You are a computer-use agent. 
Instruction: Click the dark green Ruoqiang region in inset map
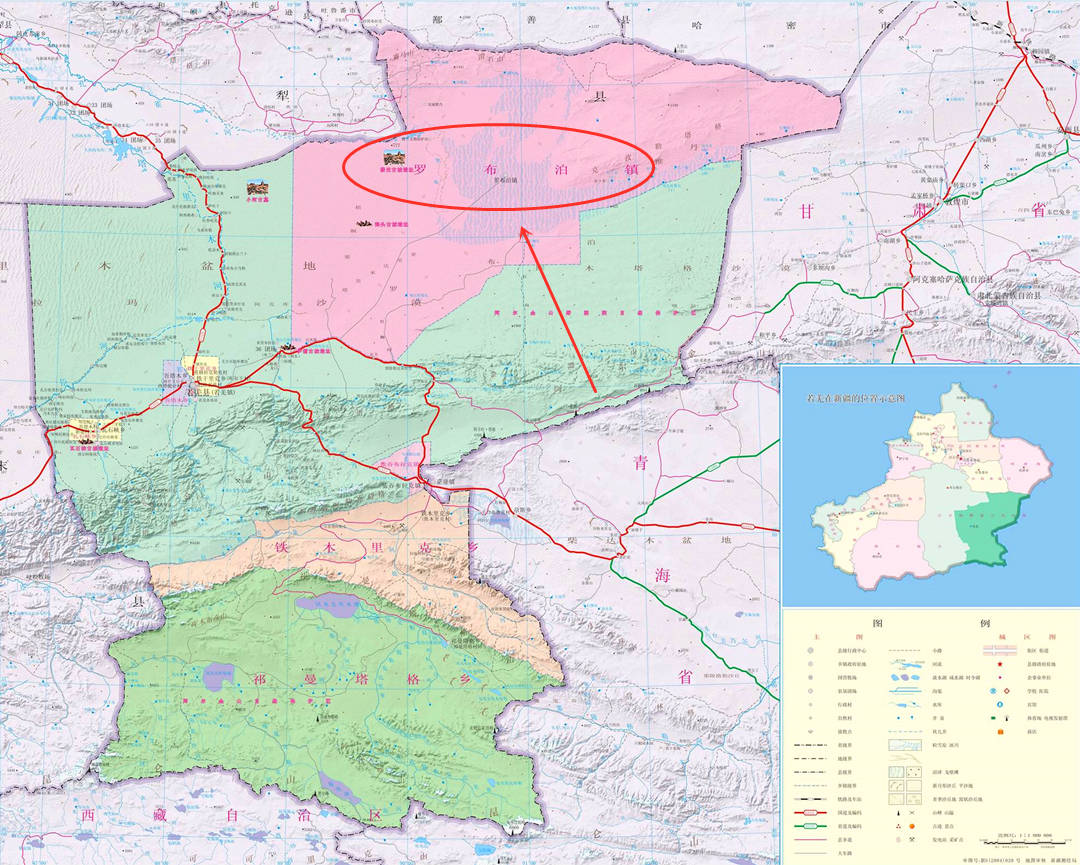(990, 529)
